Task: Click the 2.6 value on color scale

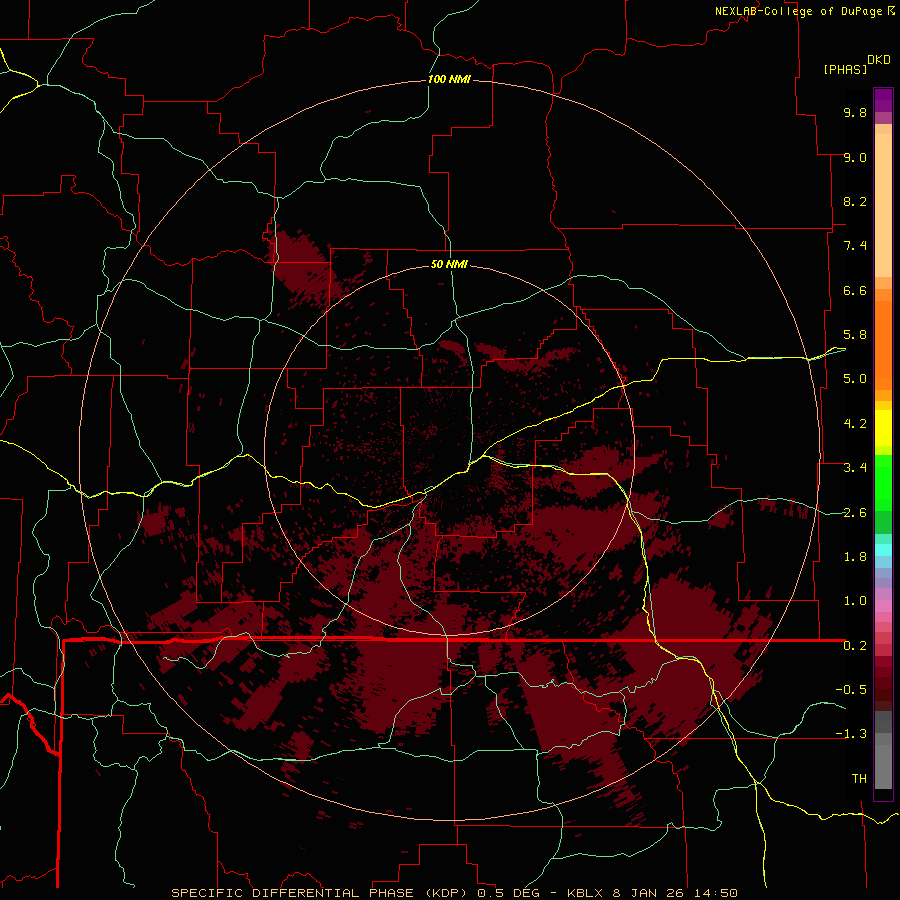Action: click(855, 513)
